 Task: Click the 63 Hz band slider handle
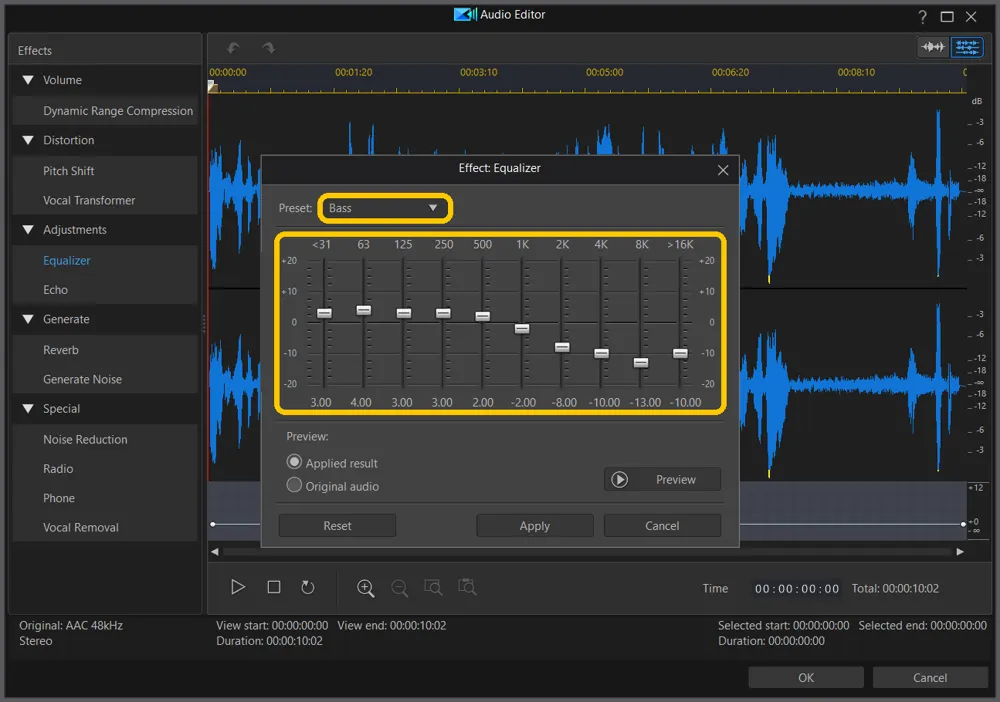[x=364, y=311]
